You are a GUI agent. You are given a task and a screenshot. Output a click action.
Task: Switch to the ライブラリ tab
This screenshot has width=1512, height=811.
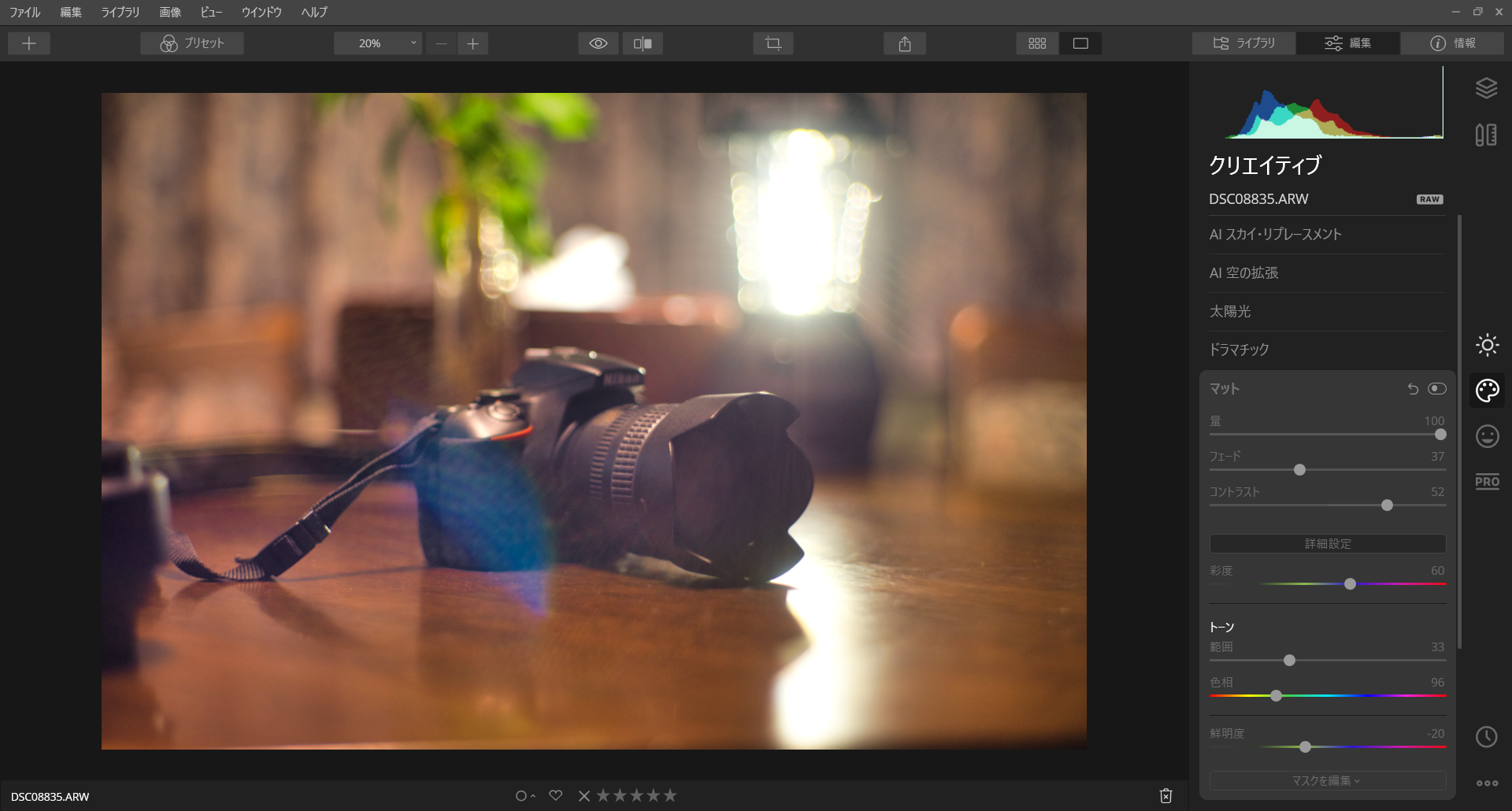[x=1244, y=43]
